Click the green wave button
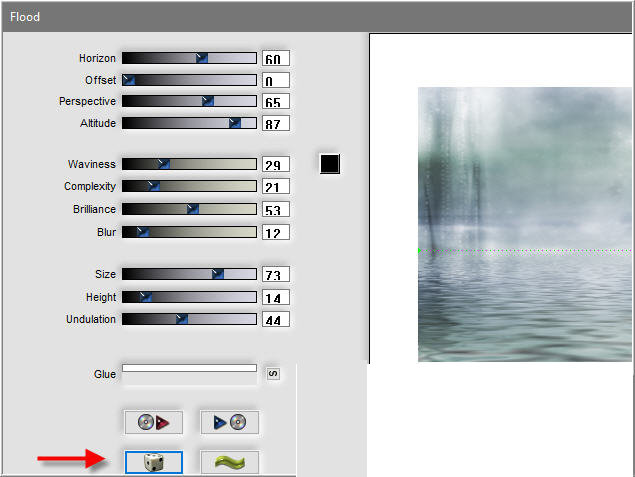Image resolution: width=635 pixels, height=477 pixels. point(230,462)
